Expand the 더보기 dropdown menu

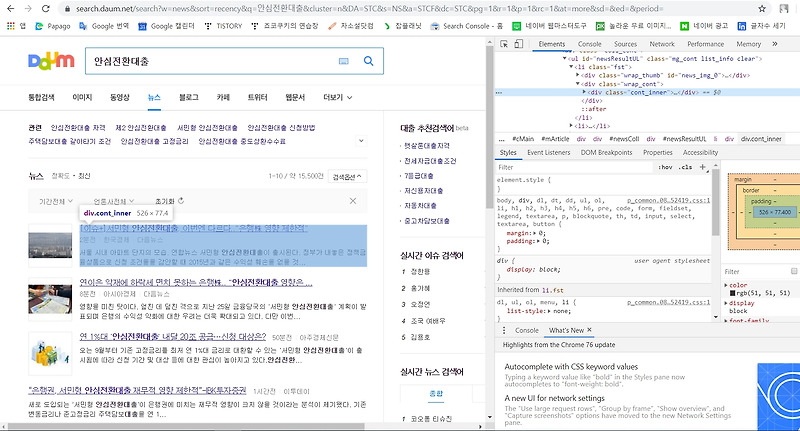pyautogui.click(x=337, y=97)
